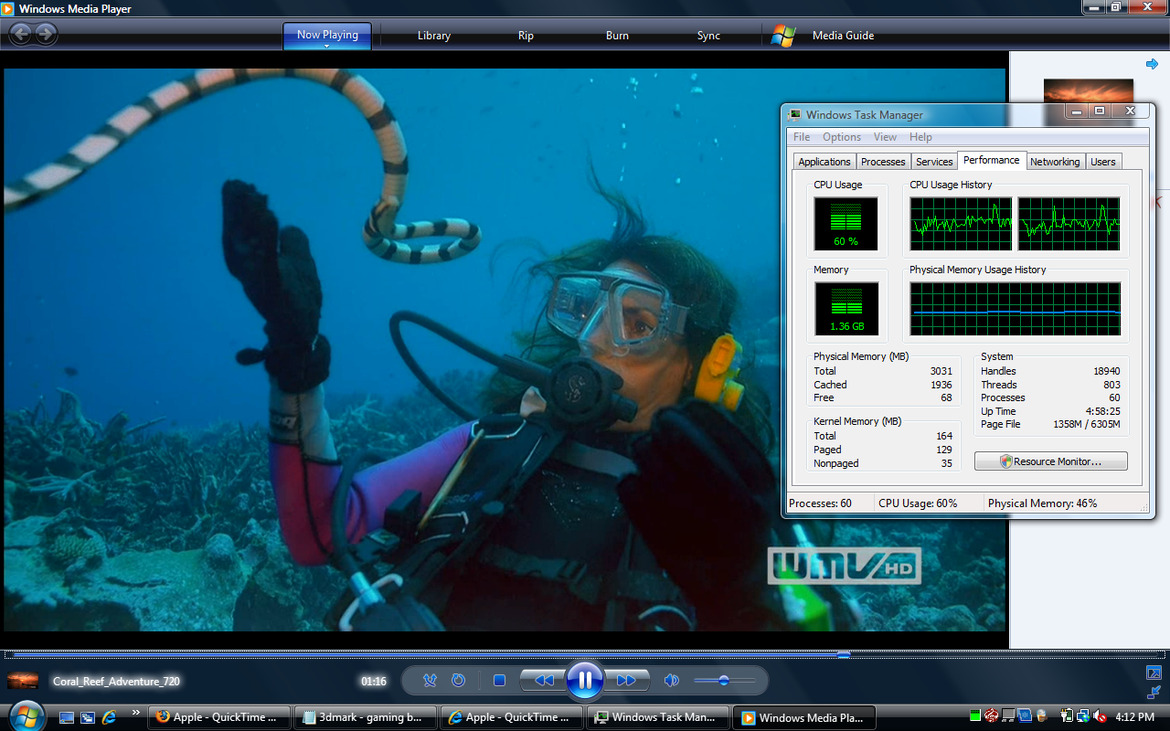This screenshot has height=731, width=1170.
Task: Click Switch between windows in Quick Launch
Action: tap(87, 718)
